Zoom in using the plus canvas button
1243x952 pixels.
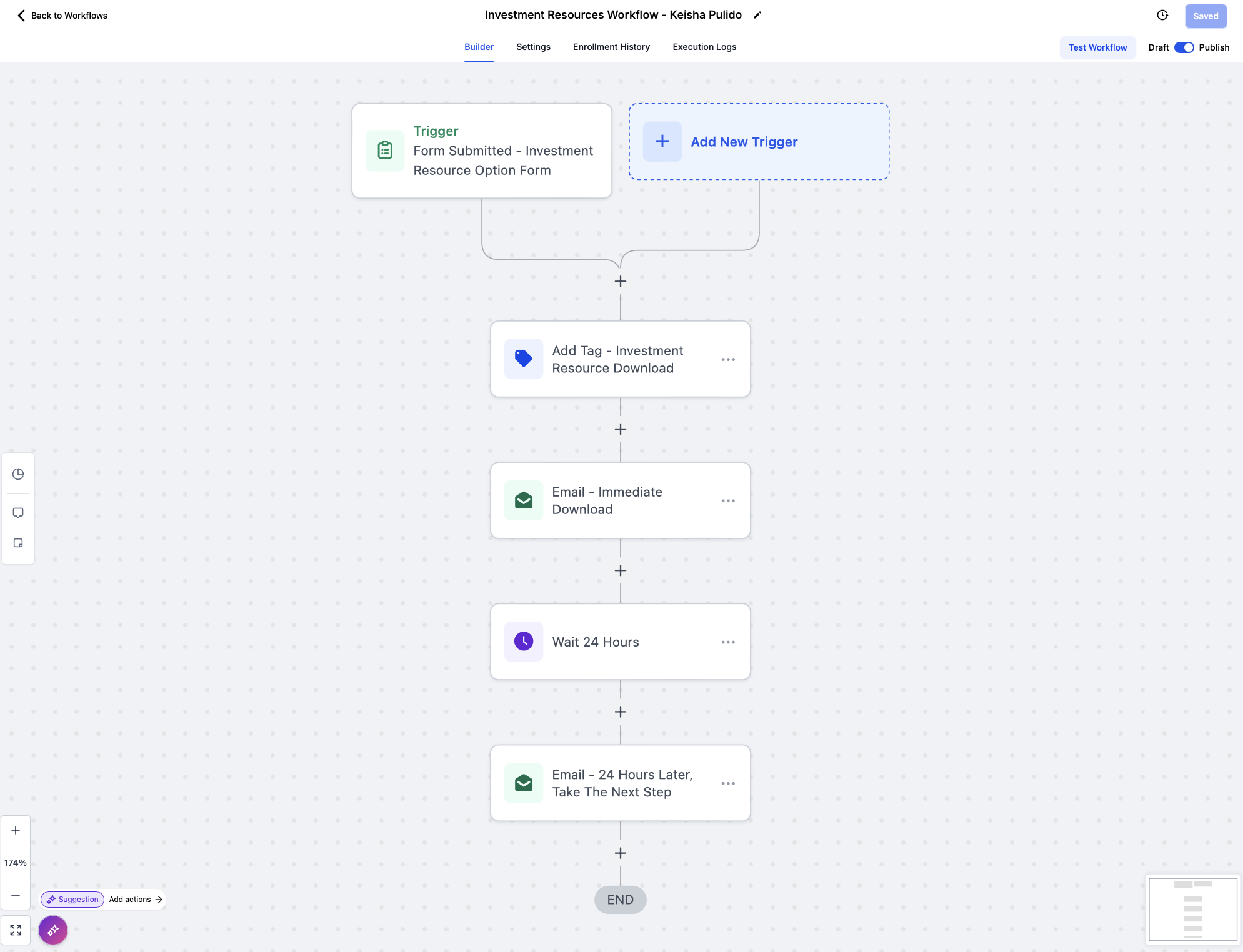pos(16,830)
